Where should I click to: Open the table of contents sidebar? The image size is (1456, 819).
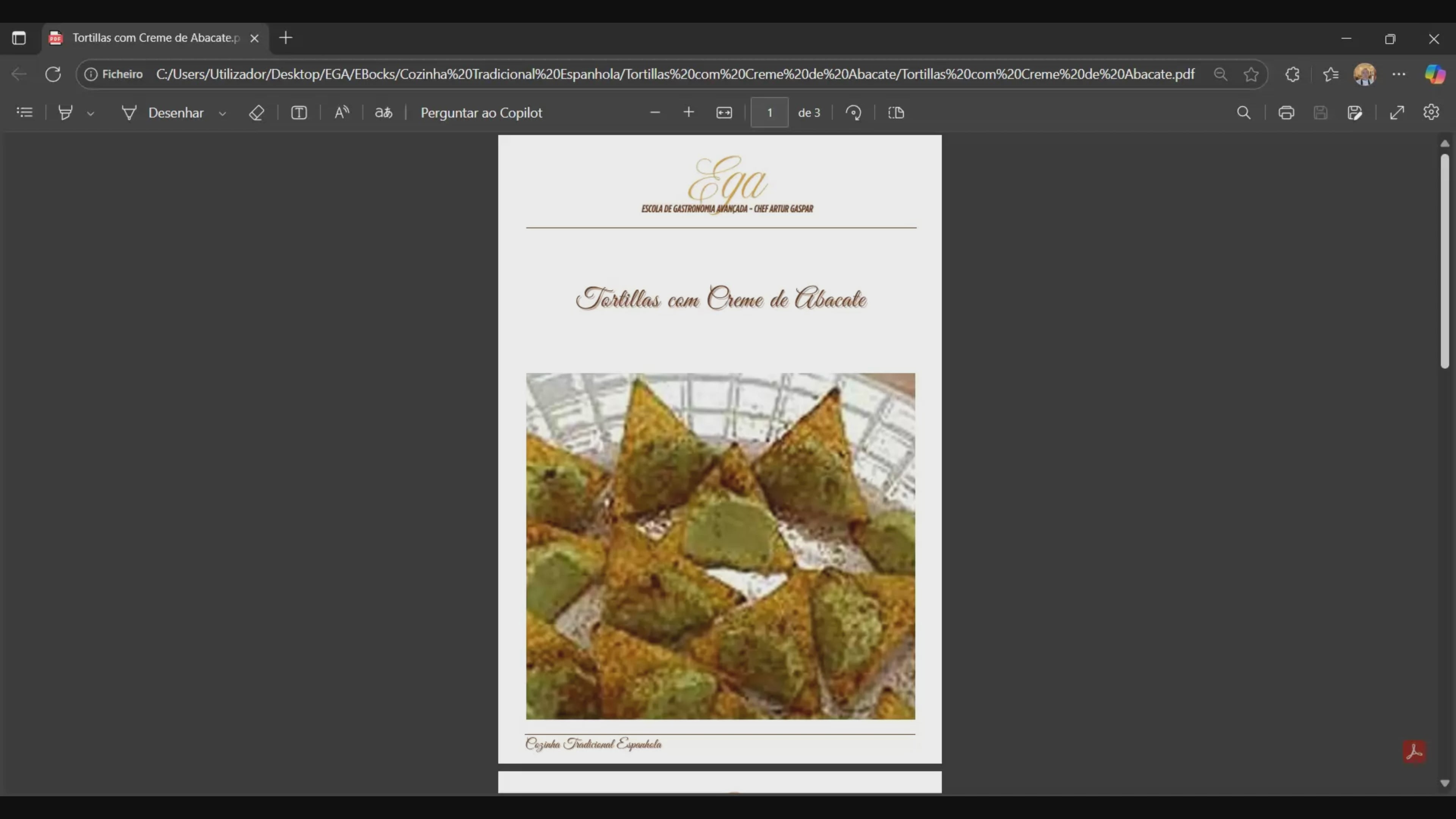click(24, 113)
